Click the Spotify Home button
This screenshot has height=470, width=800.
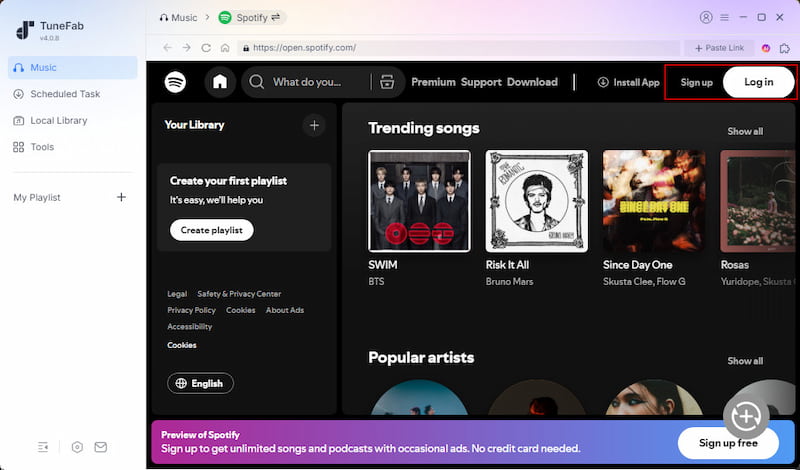pos(220,82)
